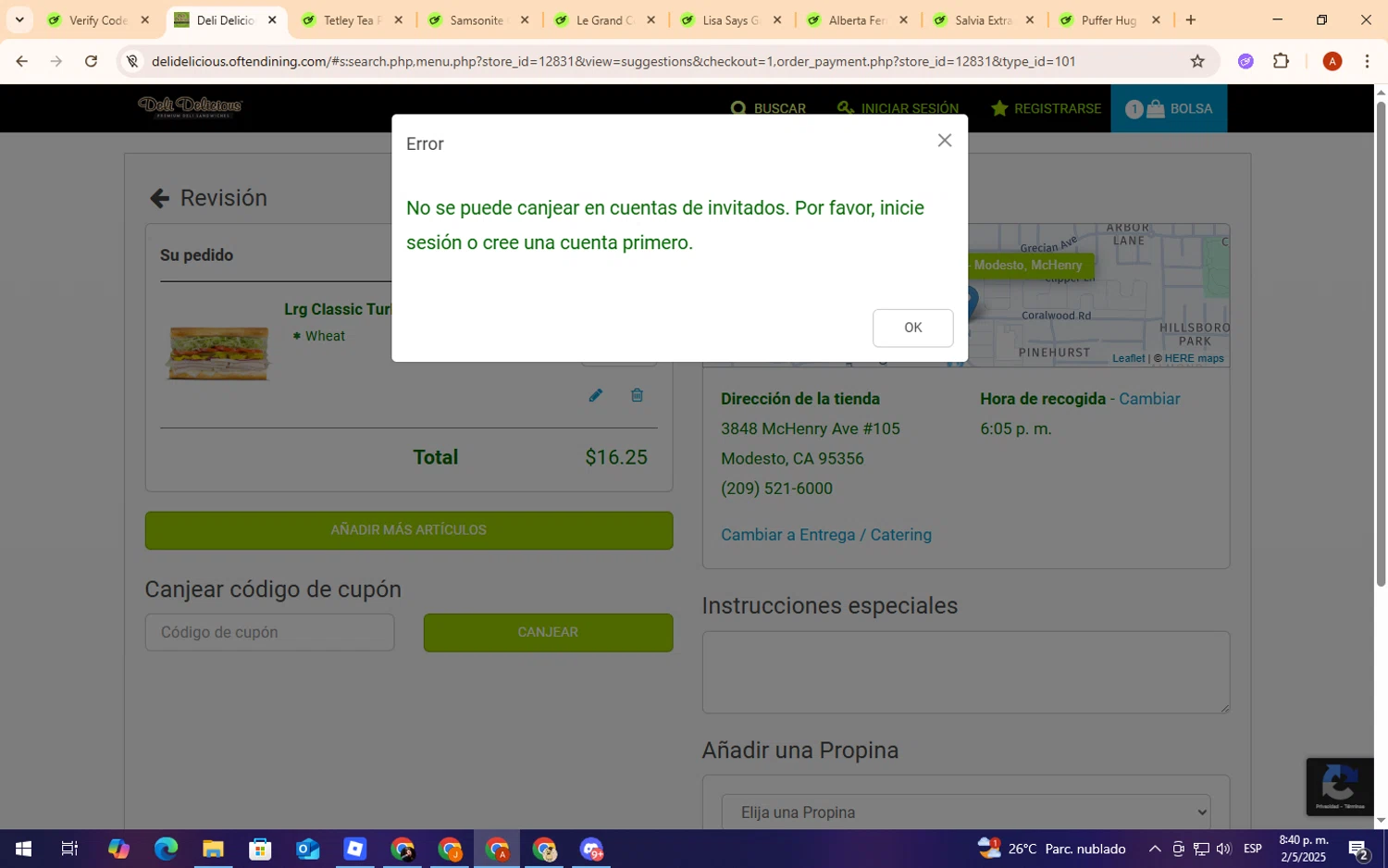Viewport: 1388px width, 868px height.
Task: Click the Instrucciones especiales text area
Action: (x=965, y=672)
